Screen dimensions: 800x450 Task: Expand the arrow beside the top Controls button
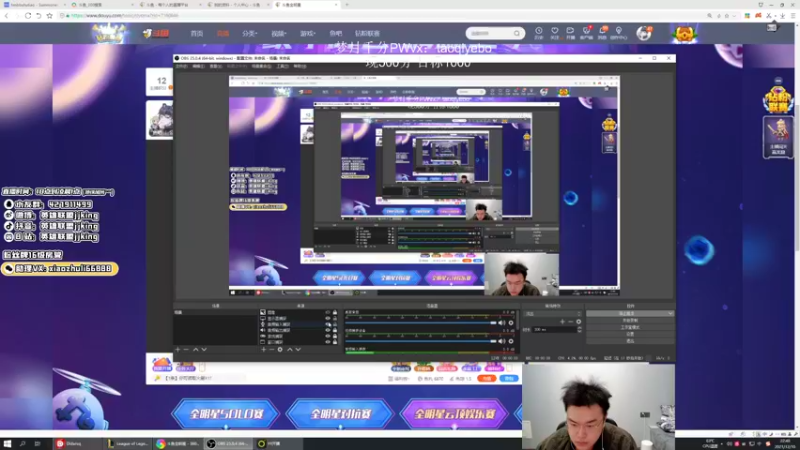670,314
